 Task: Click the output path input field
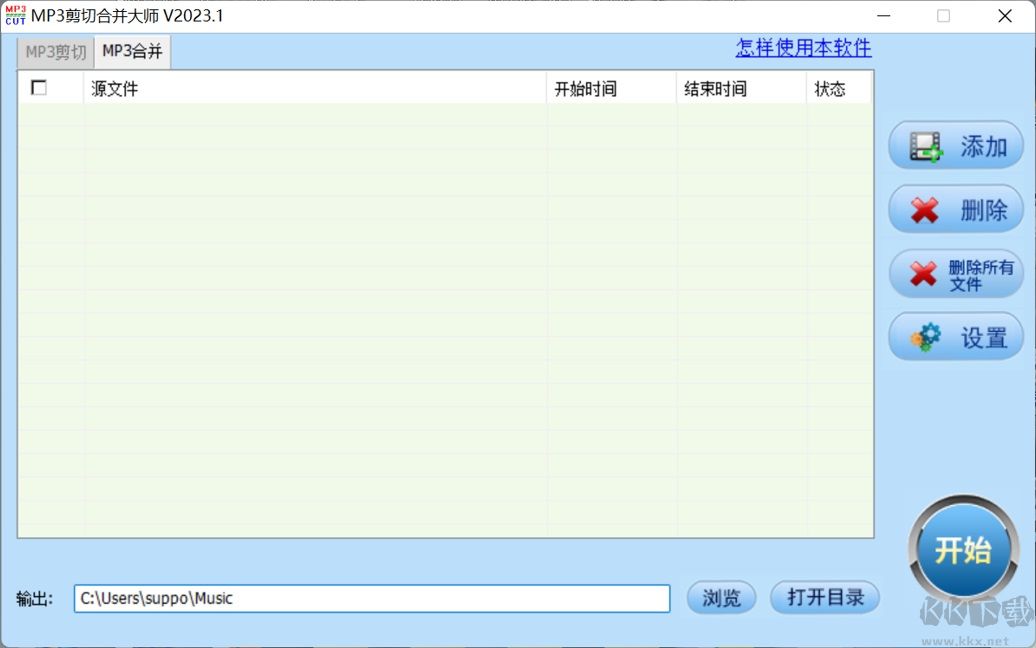coord(370,598)
